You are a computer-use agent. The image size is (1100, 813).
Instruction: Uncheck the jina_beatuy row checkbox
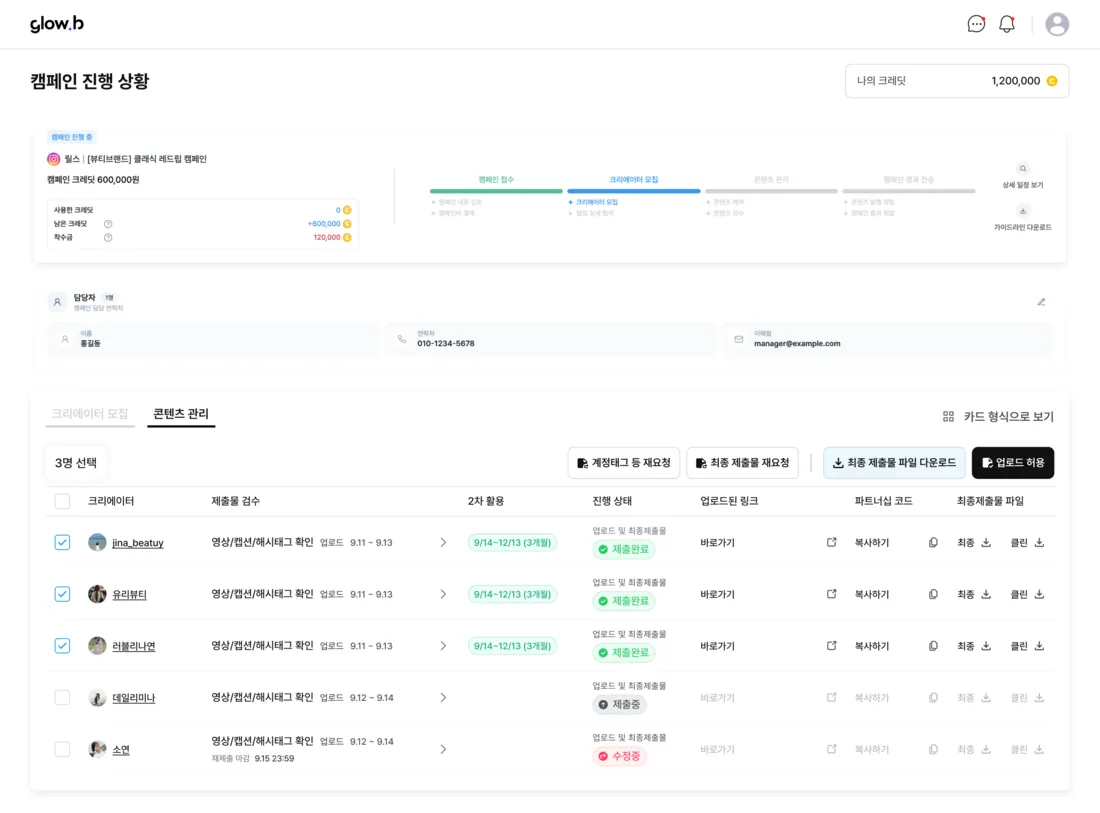tap(62, 542)
